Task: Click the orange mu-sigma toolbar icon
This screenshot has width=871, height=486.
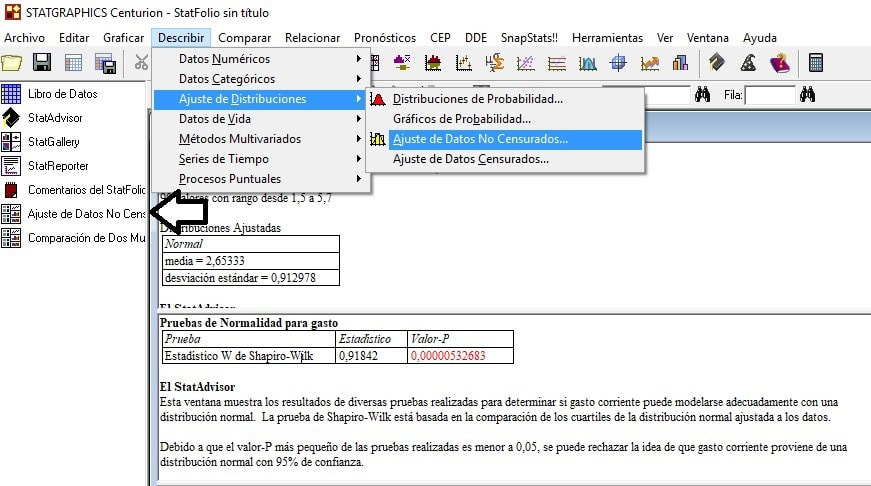Action: coord(494,63)
